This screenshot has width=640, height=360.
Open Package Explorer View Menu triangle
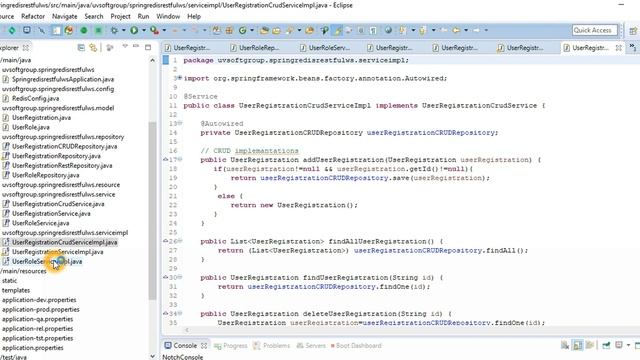[x=125, y=47]
